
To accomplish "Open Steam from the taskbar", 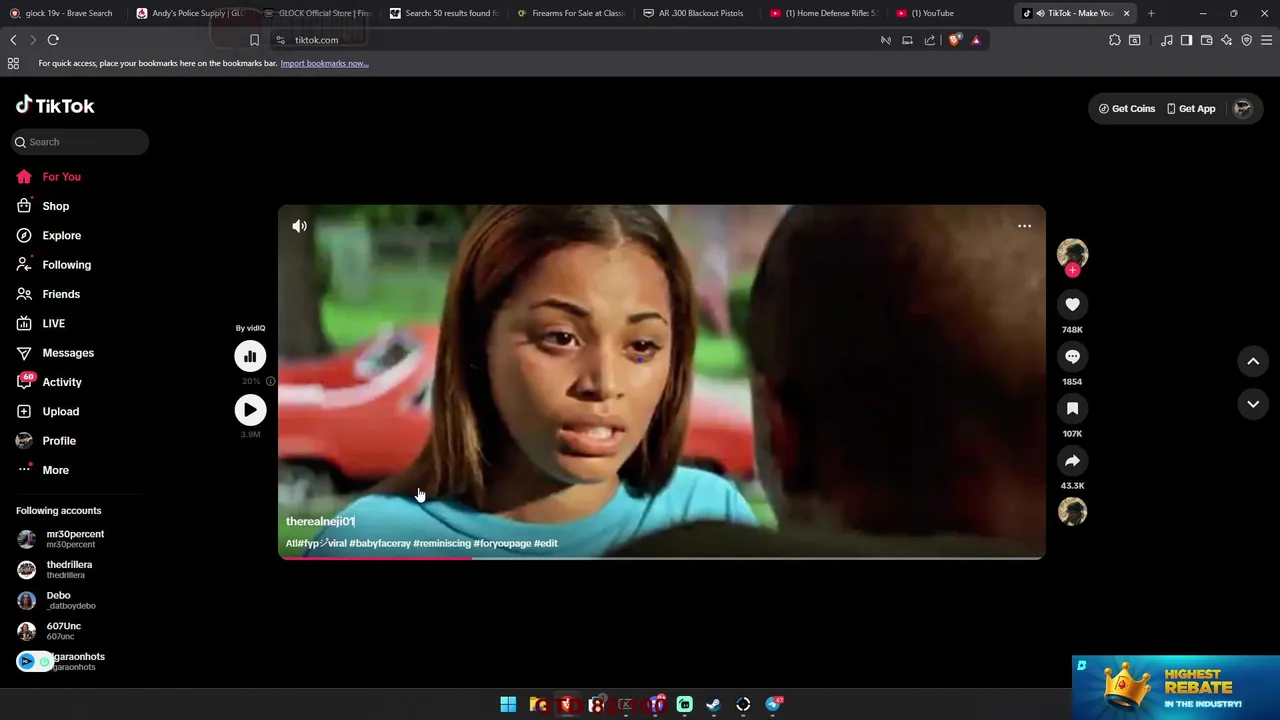I will click(713, 705).
